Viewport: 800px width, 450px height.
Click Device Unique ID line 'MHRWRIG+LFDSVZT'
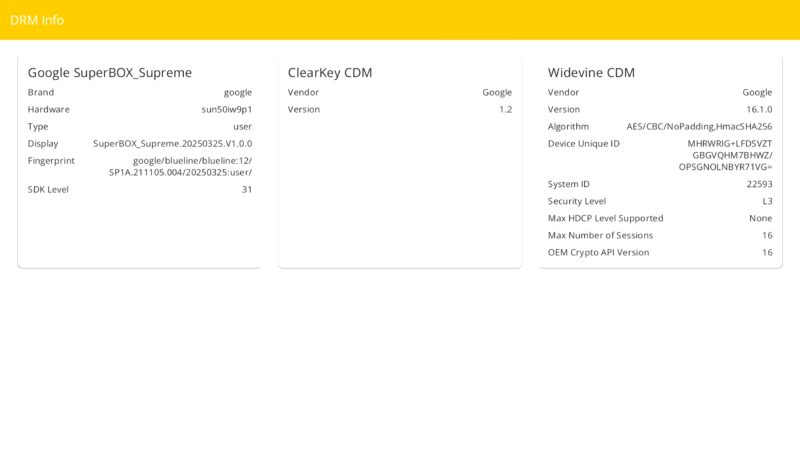[730, 144]
